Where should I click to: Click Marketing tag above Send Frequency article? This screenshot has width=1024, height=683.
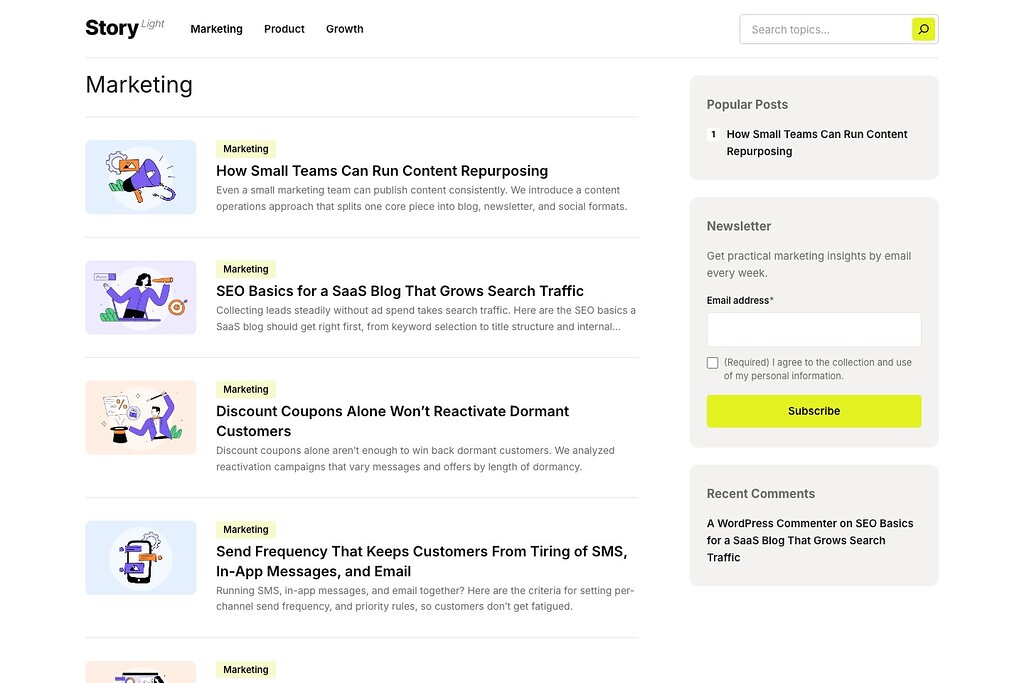tap(246, 530)
